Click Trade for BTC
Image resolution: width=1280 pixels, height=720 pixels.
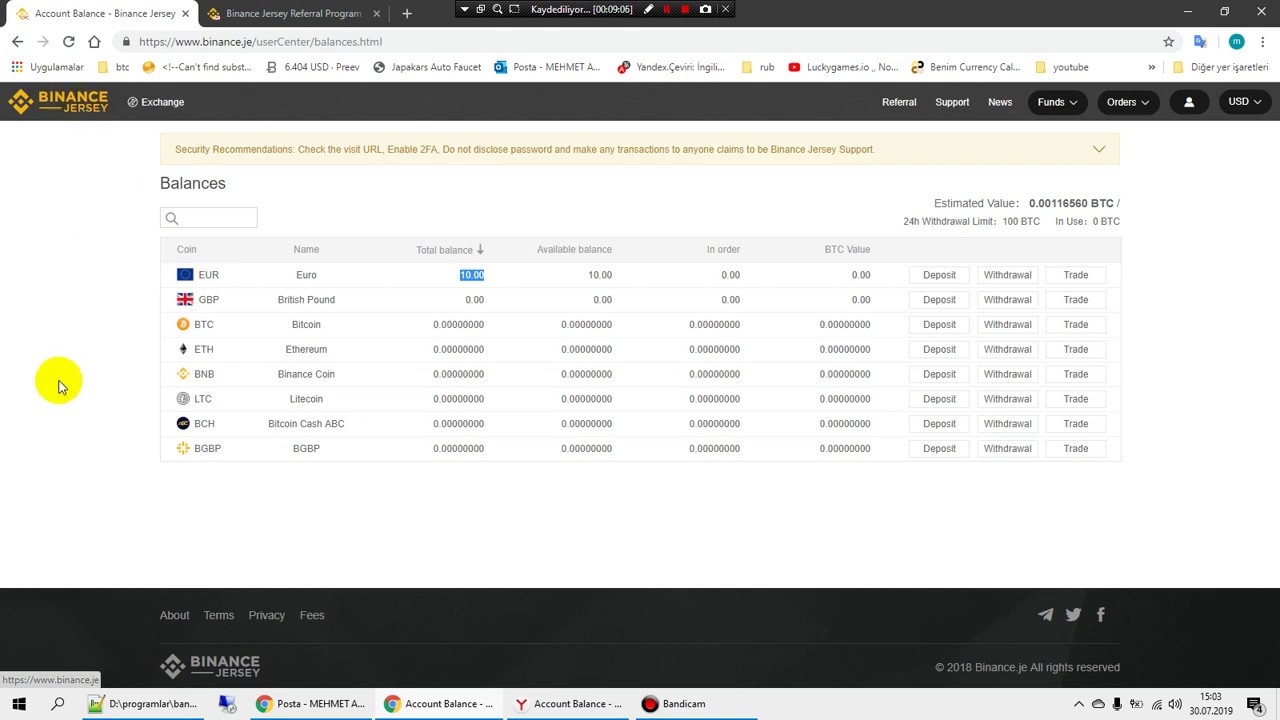coord(1076,324)
